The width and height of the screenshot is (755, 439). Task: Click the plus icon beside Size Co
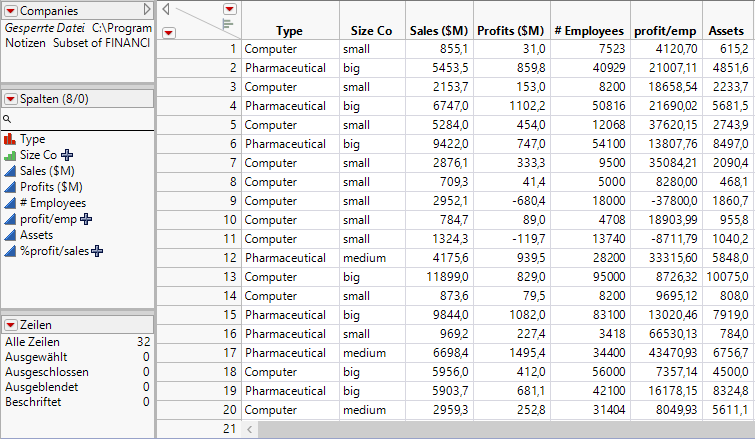[67, 155]
